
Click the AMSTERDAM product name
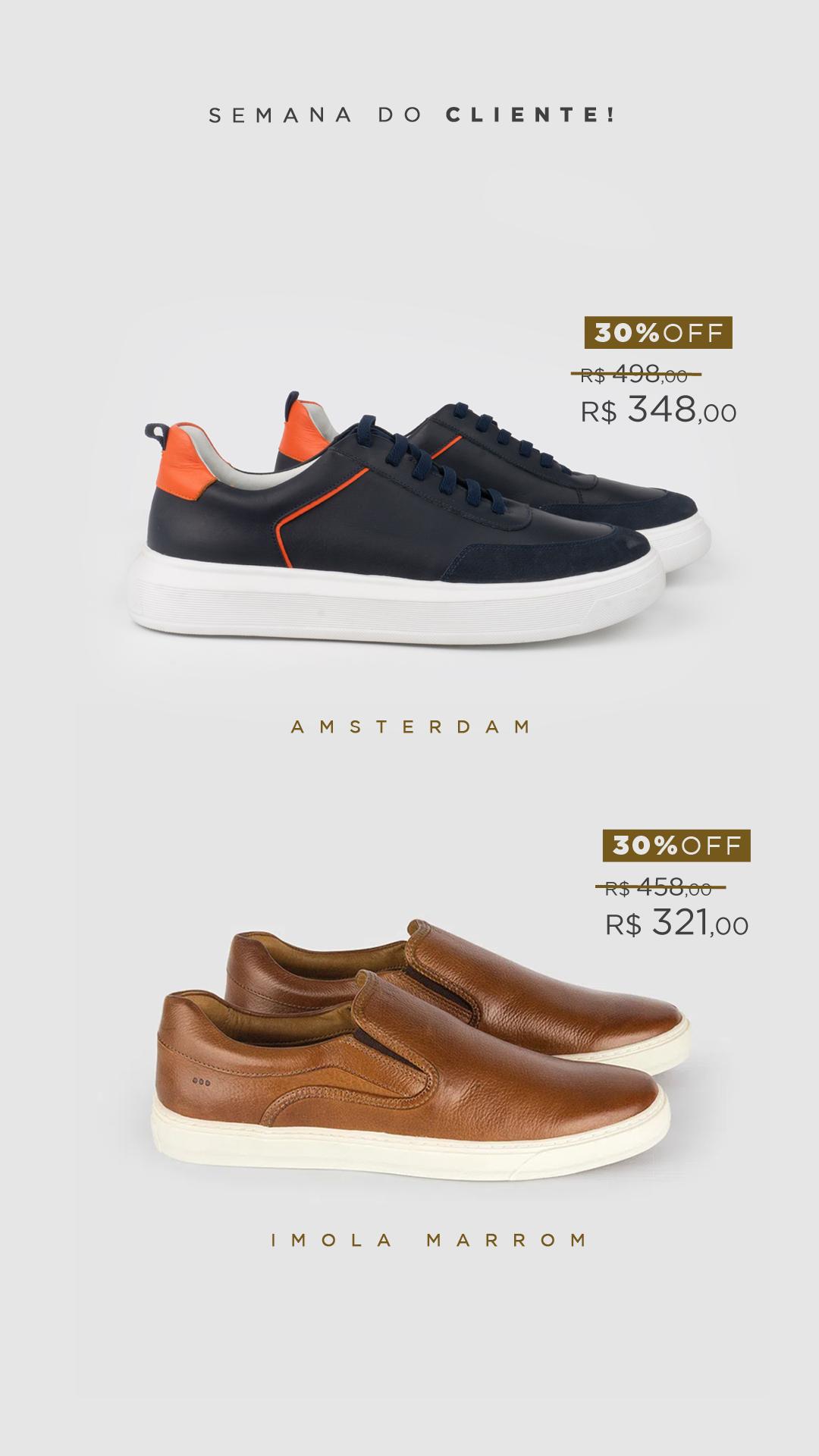(410, 726)
